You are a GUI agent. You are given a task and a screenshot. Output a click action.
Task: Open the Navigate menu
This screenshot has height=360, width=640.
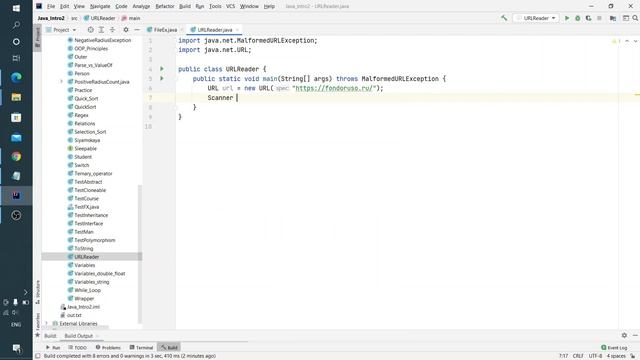(x=100, y=6)
